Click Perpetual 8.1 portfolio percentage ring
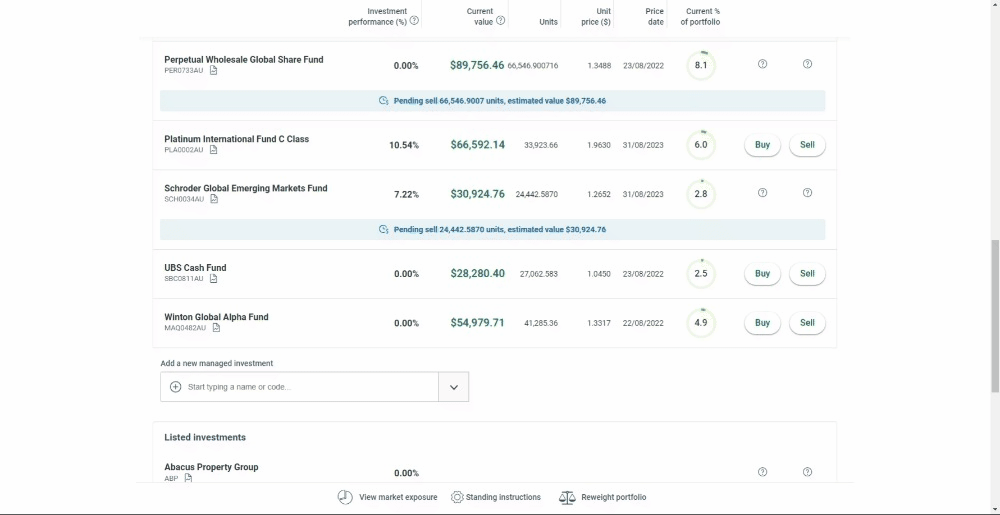1000x515 pixels. tap(701, 65)
